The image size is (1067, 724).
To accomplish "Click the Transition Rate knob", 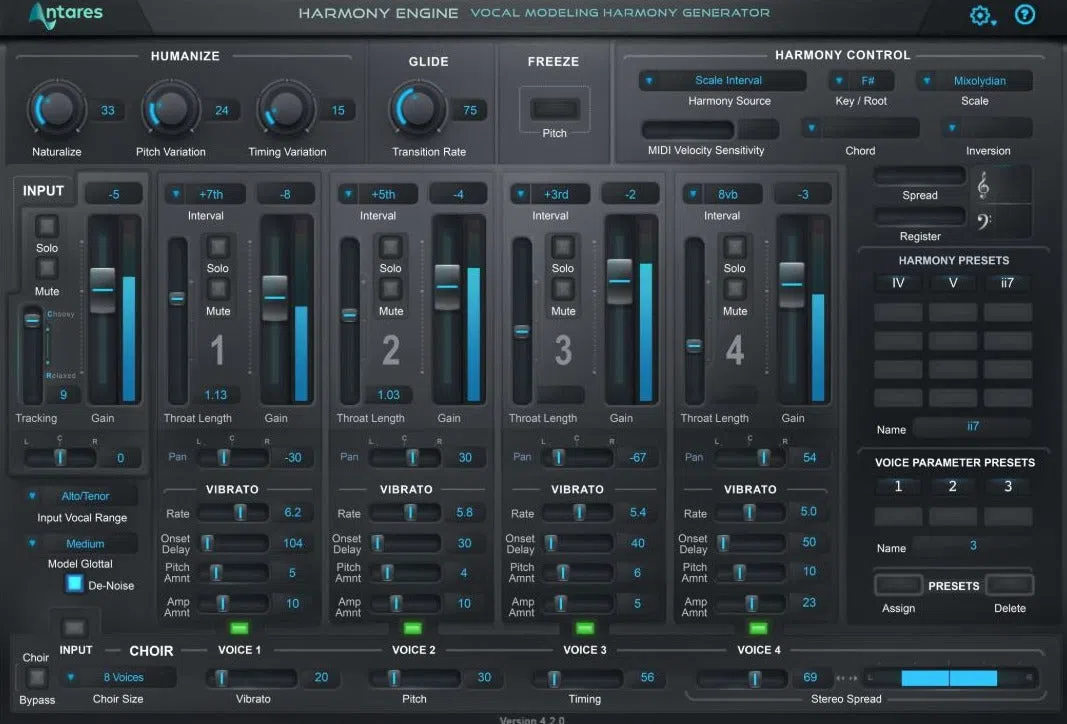I will pyautogui.click(x=417, y=109).
